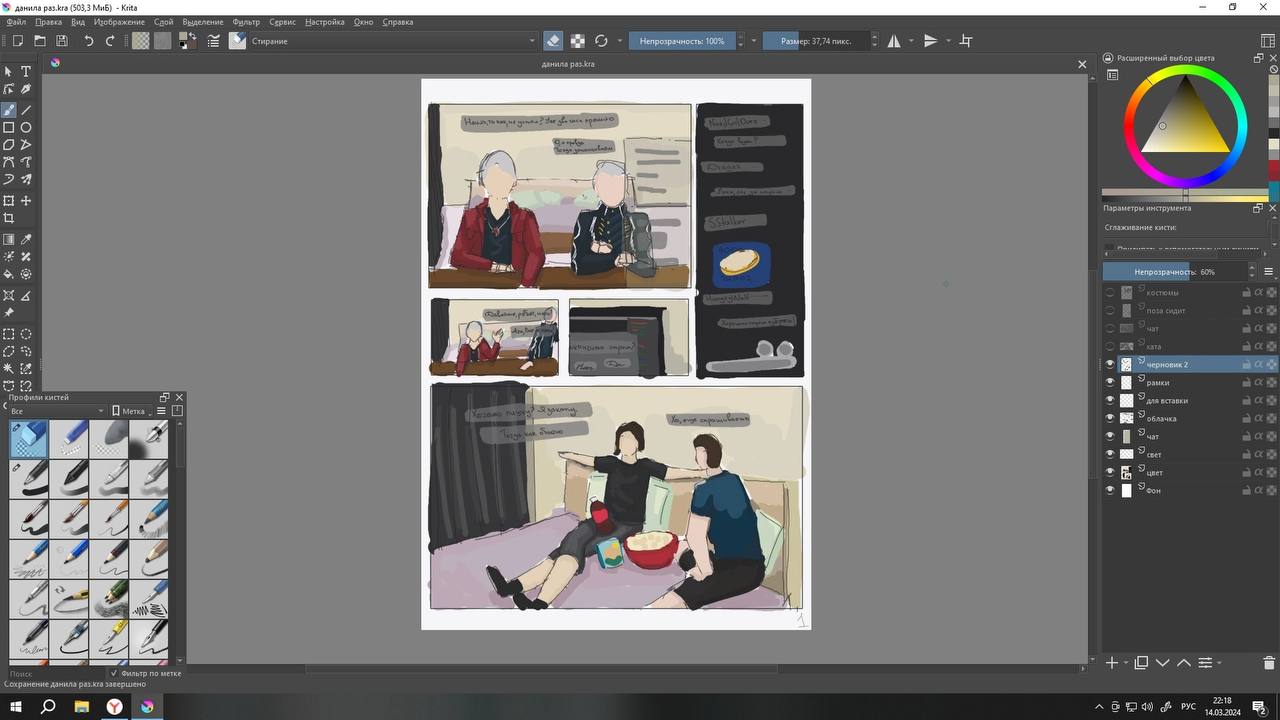Select the Crop tool
The width and height of the screenshot is (1280, 720).
9,218
